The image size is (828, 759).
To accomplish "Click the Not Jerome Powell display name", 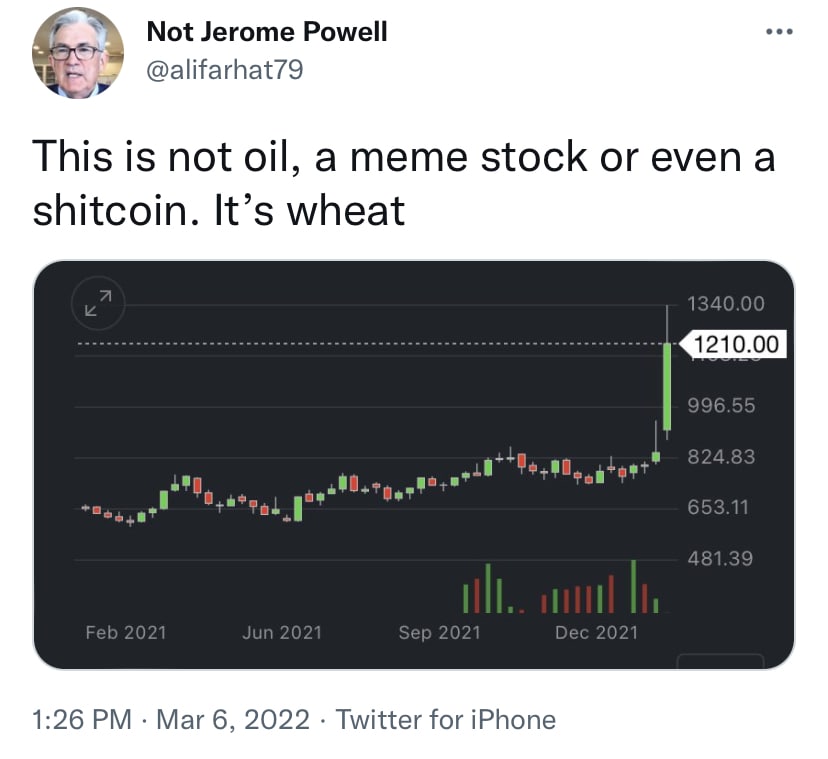I will (x=266, y=31).
